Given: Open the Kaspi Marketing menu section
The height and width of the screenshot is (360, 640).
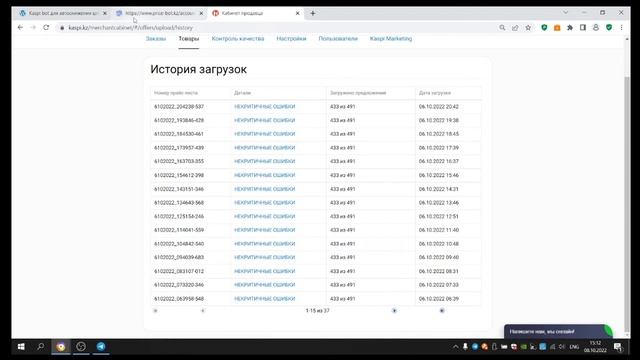Looking at the screenshot, I should pyautogui.click(x=391, y=39).
